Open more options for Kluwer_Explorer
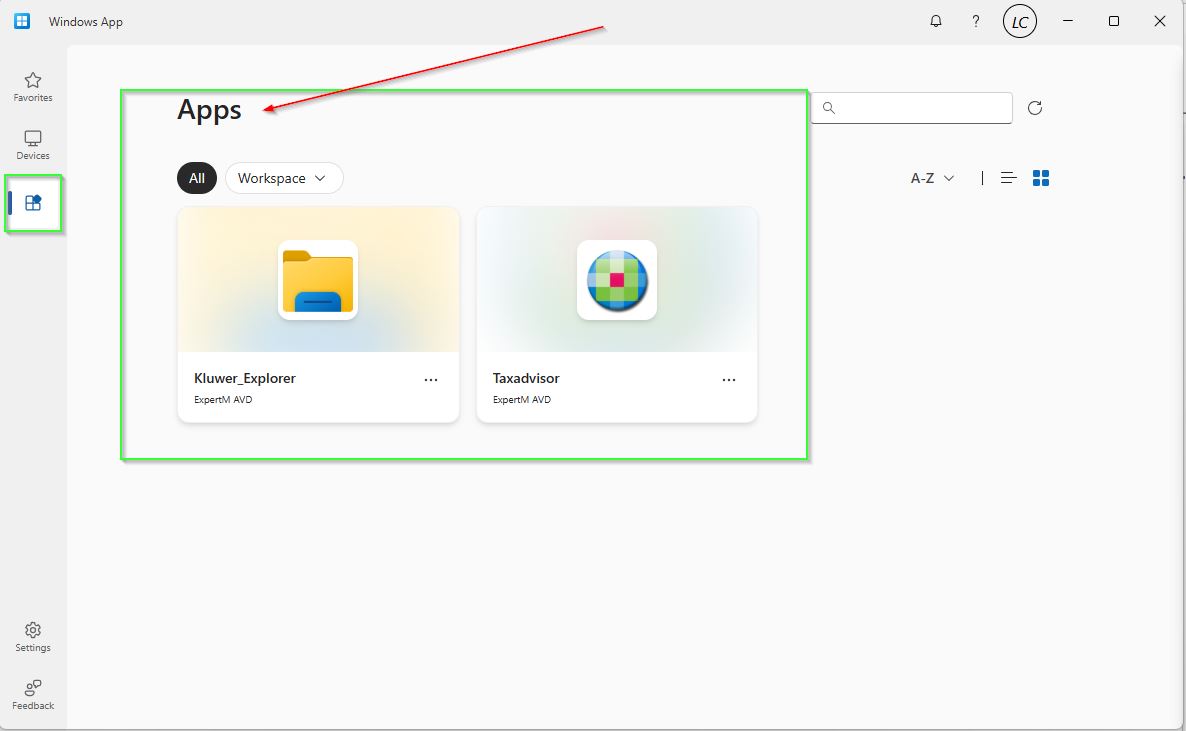Viewport: 1186px width, 731px height. coord(431,380)
